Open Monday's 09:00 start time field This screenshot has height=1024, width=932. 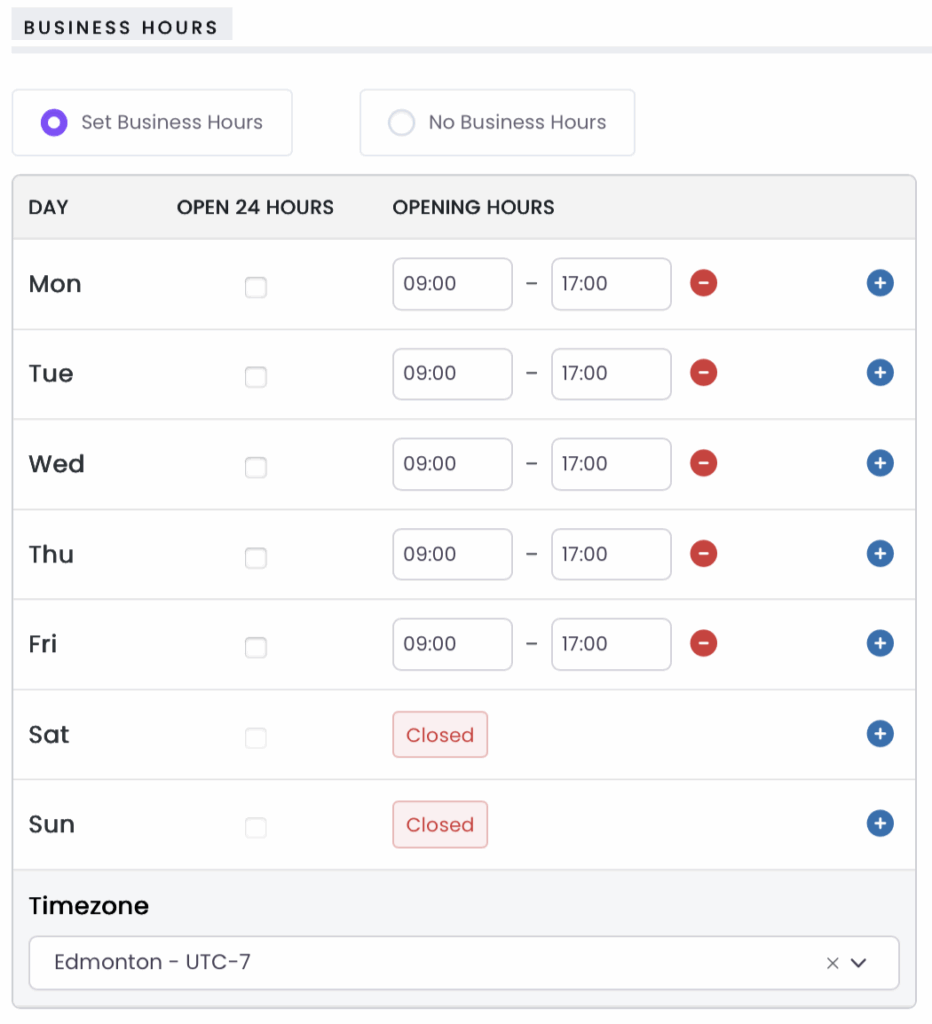(x=452, y=284)
